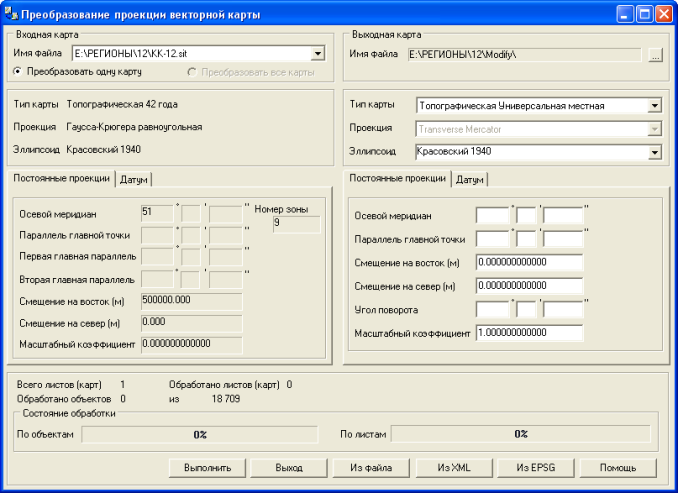678x493 pixels.
Task: Expand the input file name dropdown
Action: (317, 54)
